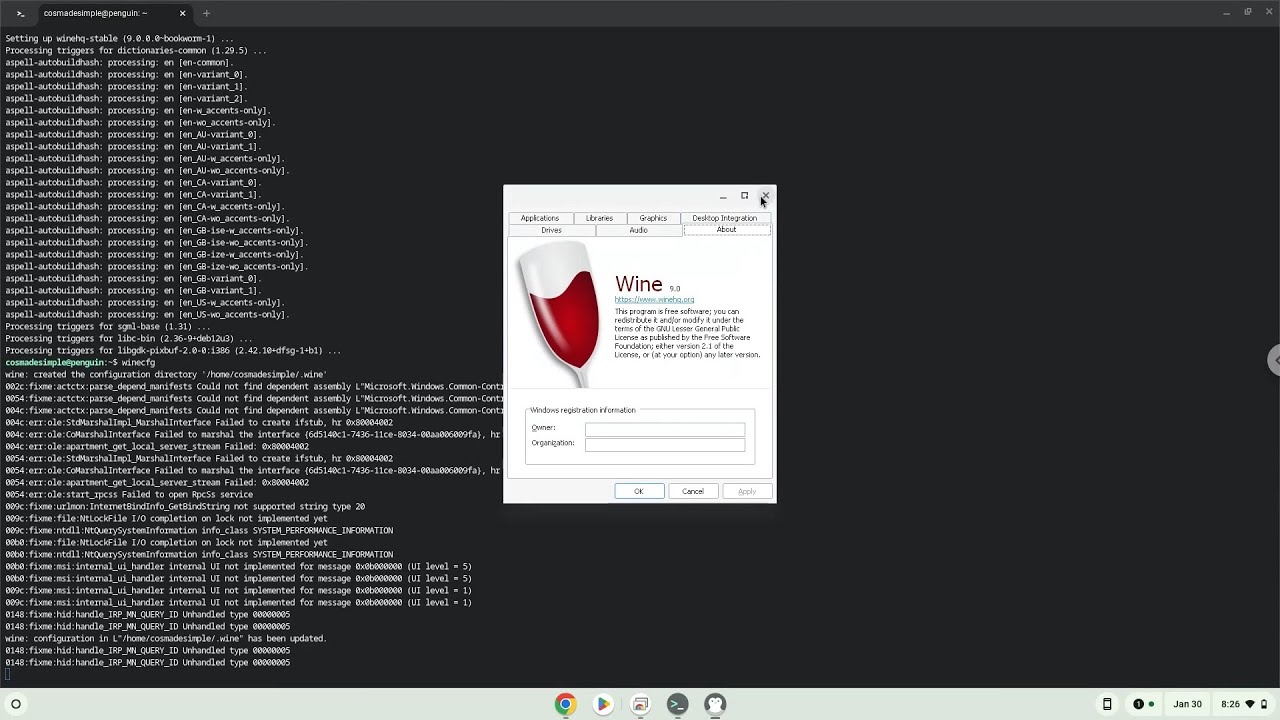Go to the Drives tab
Image resolution: width=1280 pixels, height=720 pixels.
(551, 230)
